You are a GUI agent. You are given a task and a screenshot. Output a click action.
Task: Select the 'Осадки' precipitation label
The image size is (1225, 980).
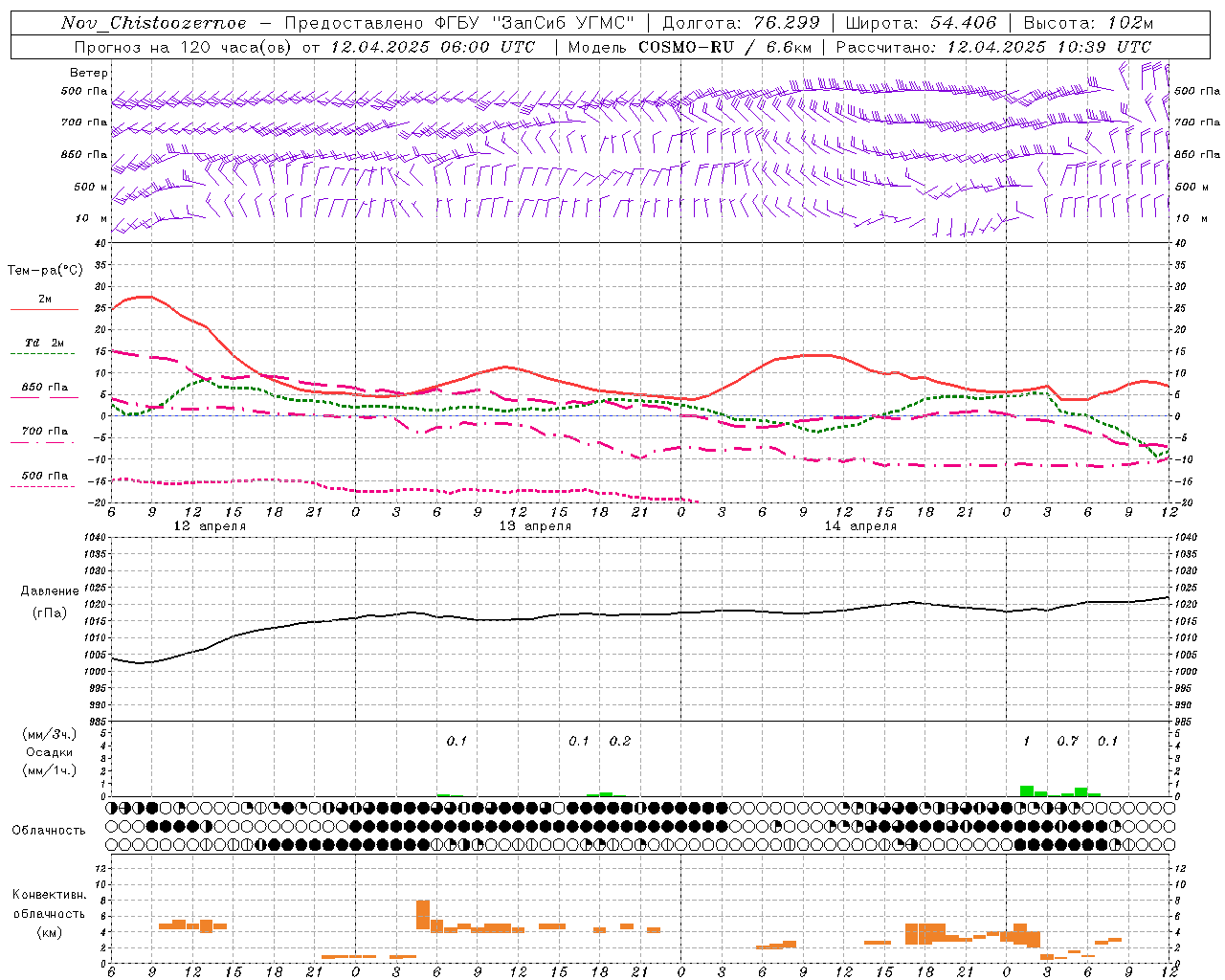[50, 752]
